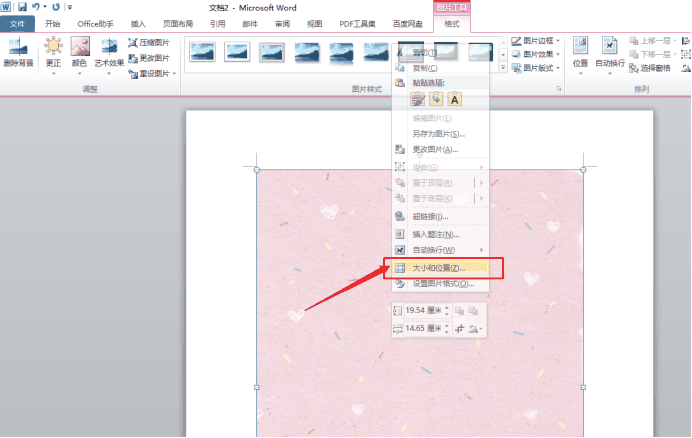Switch to the Insert (插入) ribbon tab

(137, 23)
